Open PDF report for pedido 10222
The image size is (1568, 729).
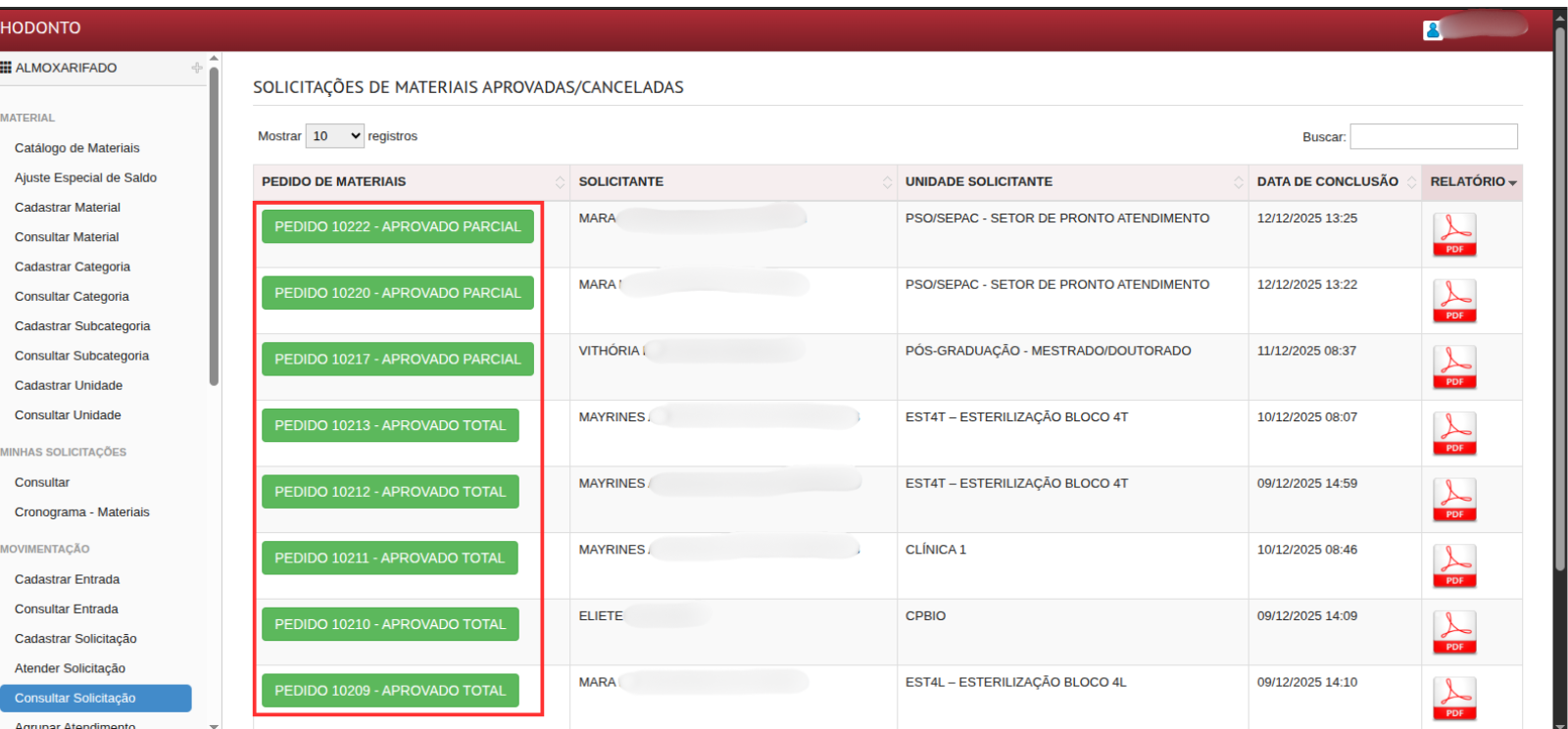tap(1454, 235)
